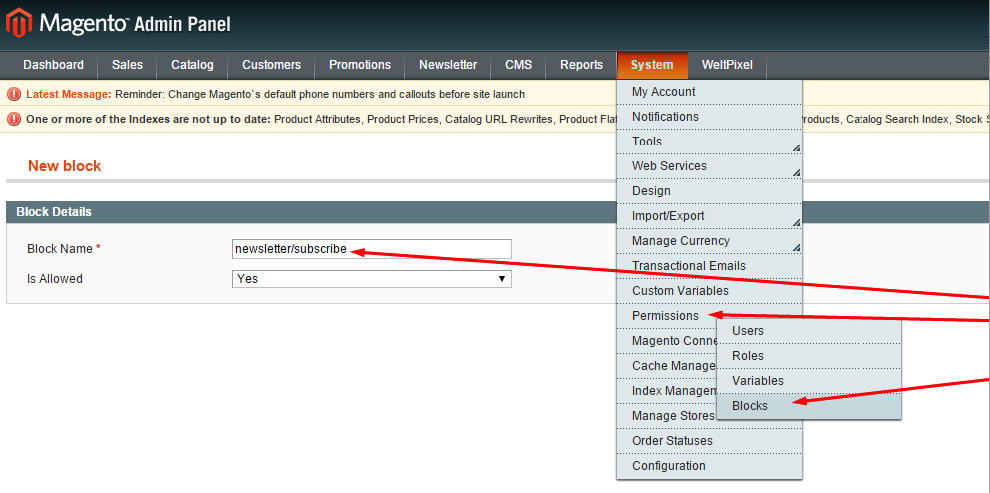Open the WeltPixel menu
Viewport: 990px width, 493px height.
pyautogui.click(x=727, y=65)
